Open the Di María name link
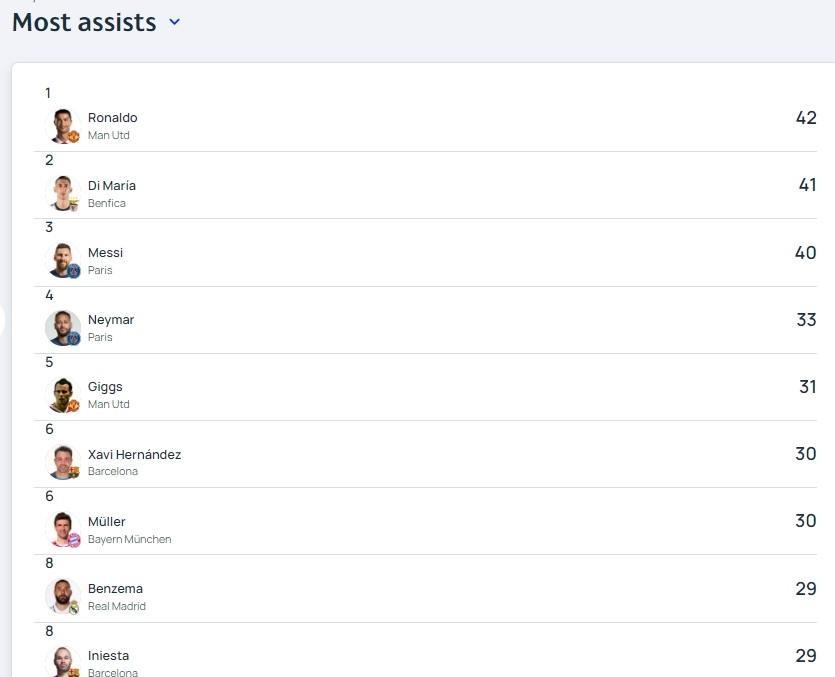835x677 pixels. [112, 185]
